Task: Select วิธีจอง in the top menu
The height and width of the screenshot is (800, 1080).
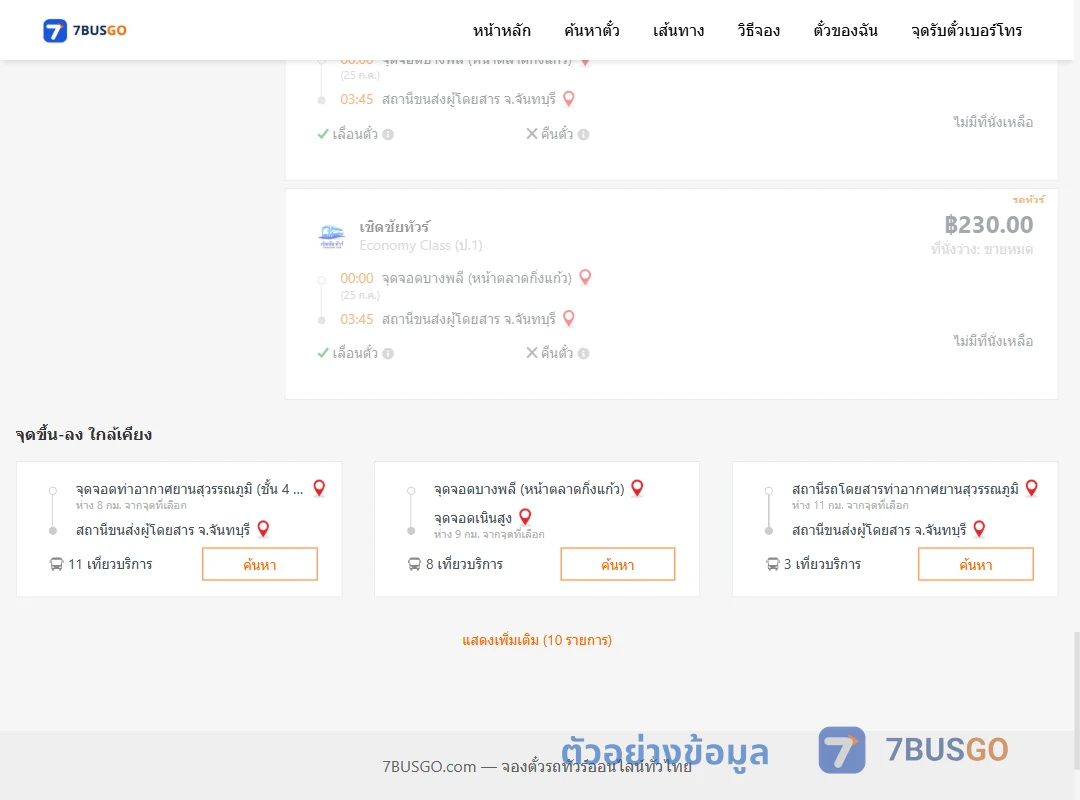Action: 758,30
